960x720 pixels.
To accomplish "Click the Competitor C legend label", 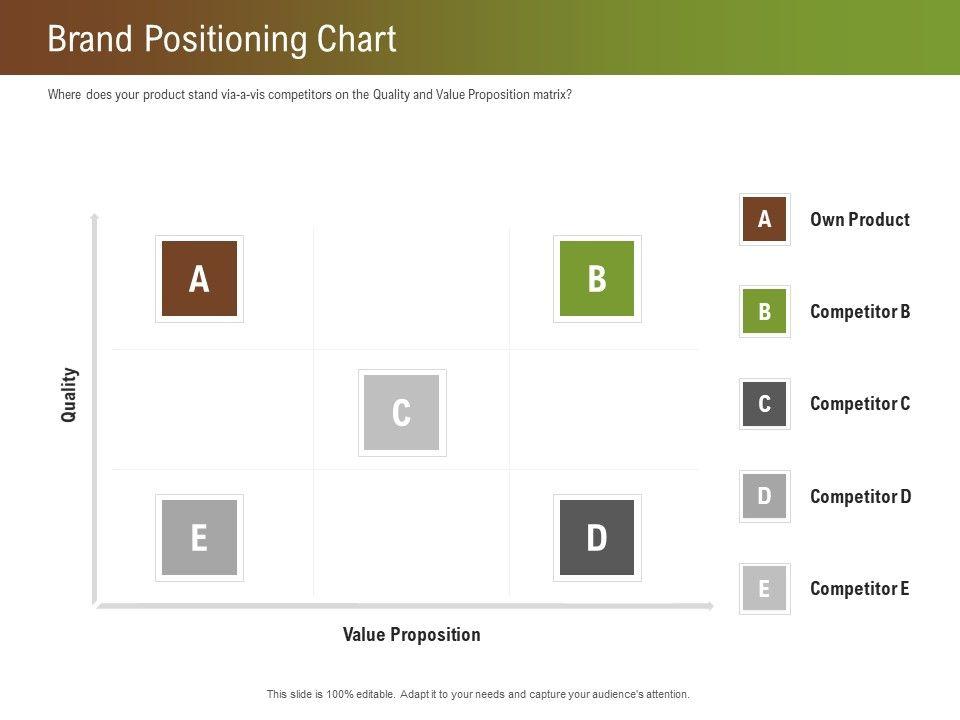I will pos(860,404).
